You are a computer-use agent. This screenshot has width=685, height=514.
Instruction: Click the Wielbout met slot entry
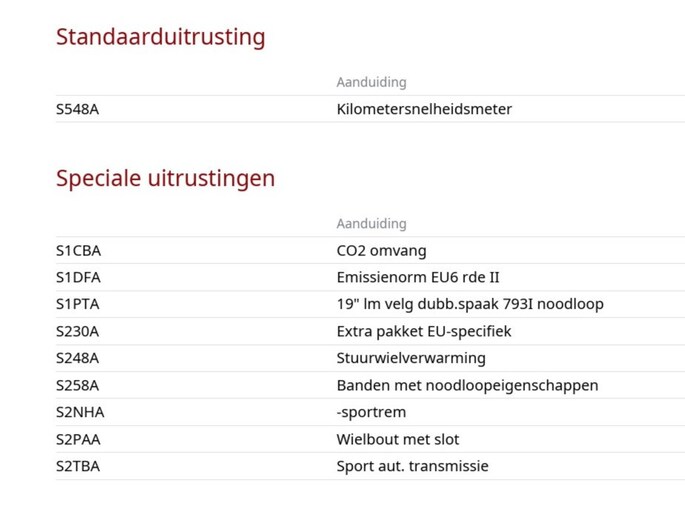(398, 439)
